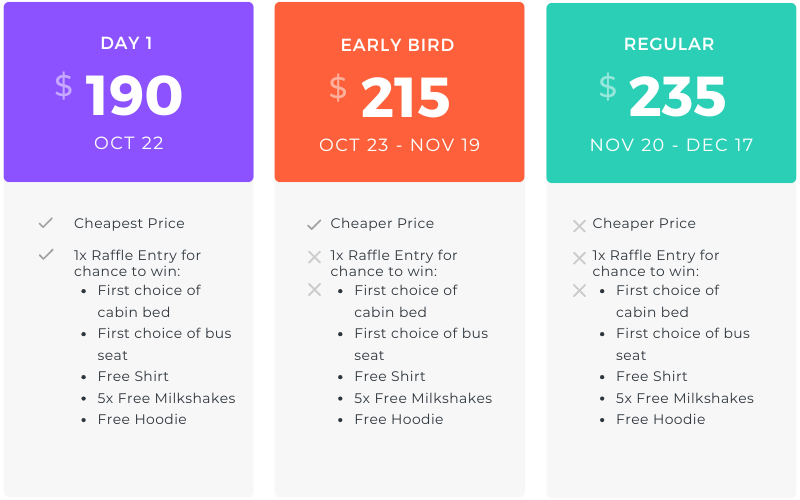Click the REGULAR title label
The width and height of the screenshot is (800, 500).
point(669,44)
